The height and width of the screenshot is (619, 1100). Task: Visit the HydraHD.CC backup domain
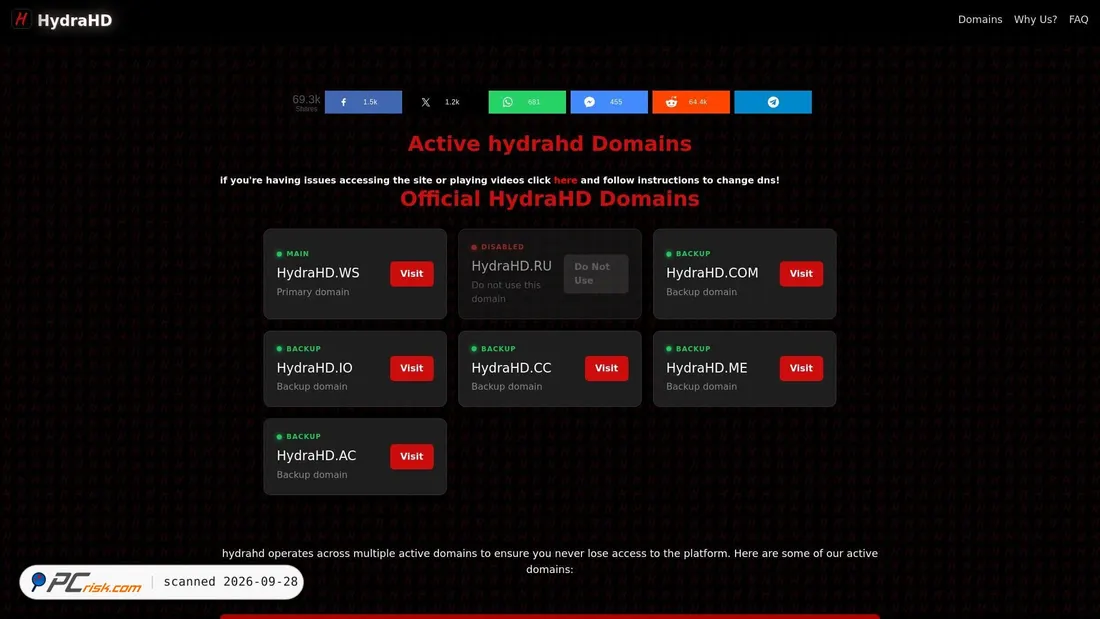point(606,368)
